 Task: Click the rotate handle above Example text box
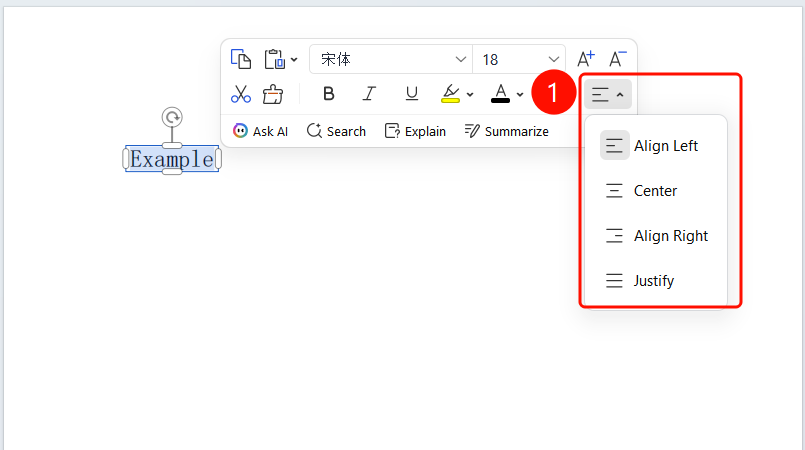coord(172,118)
